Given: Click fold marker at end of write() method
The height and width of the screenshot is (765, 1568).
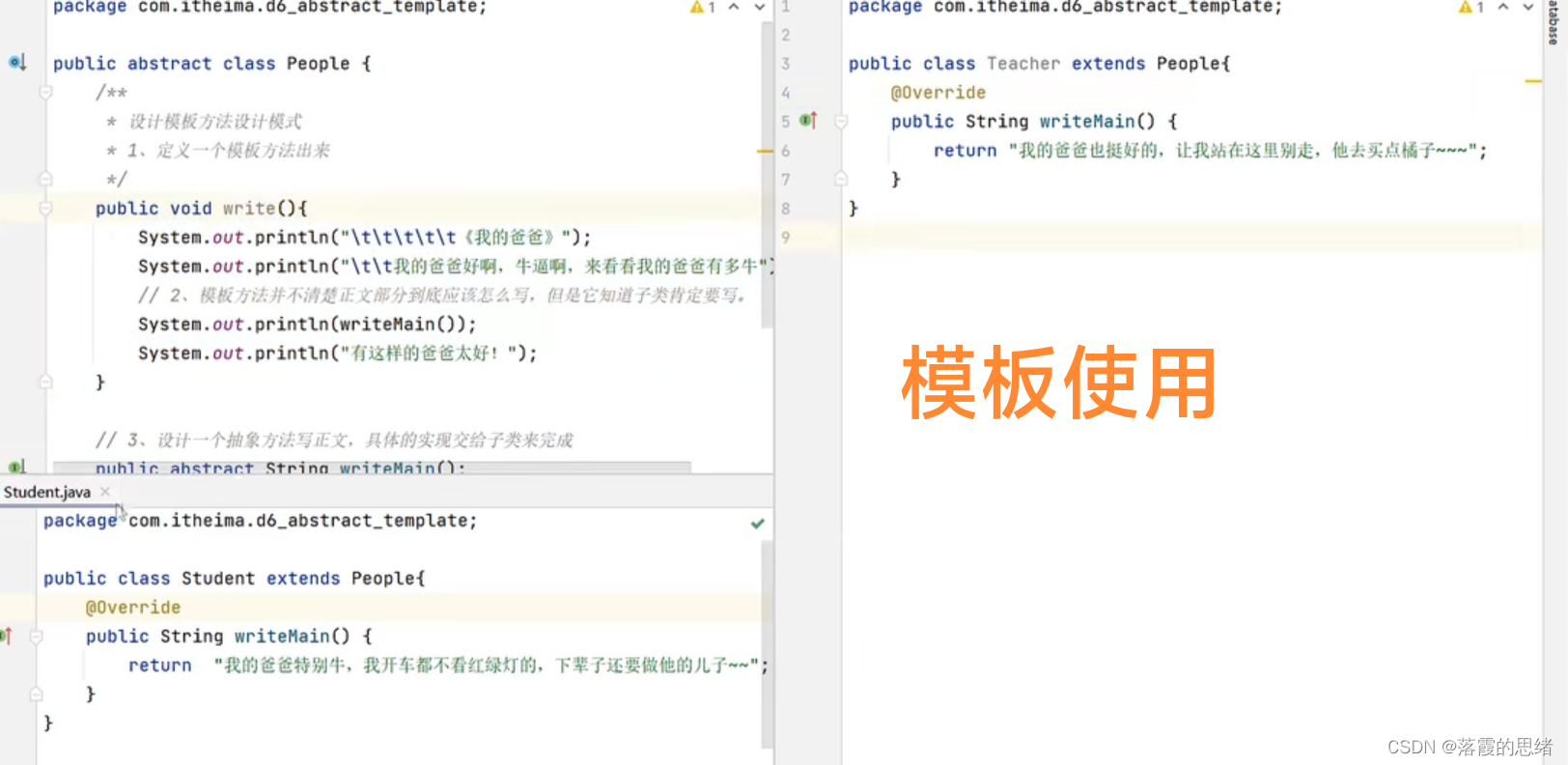Looking at the screenshot, I should [x=45, y=382].
